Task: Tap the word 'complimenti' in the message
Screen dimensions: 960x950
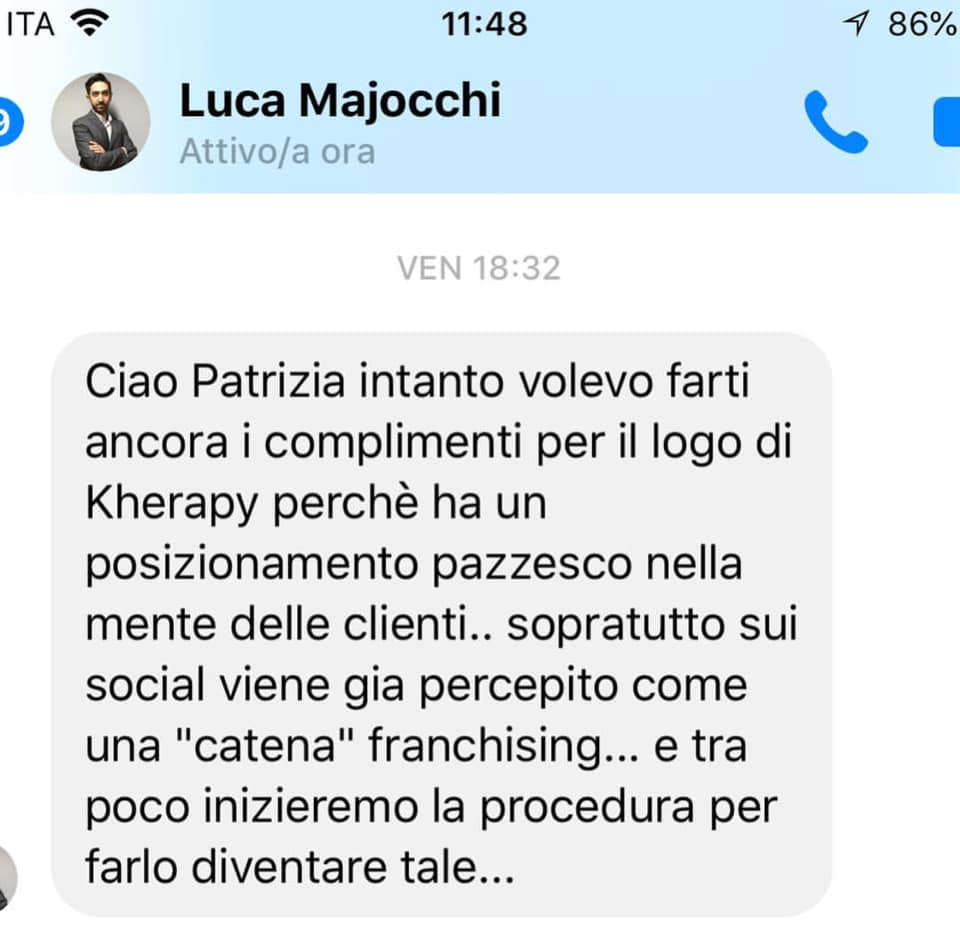Action: coord(392,444)
